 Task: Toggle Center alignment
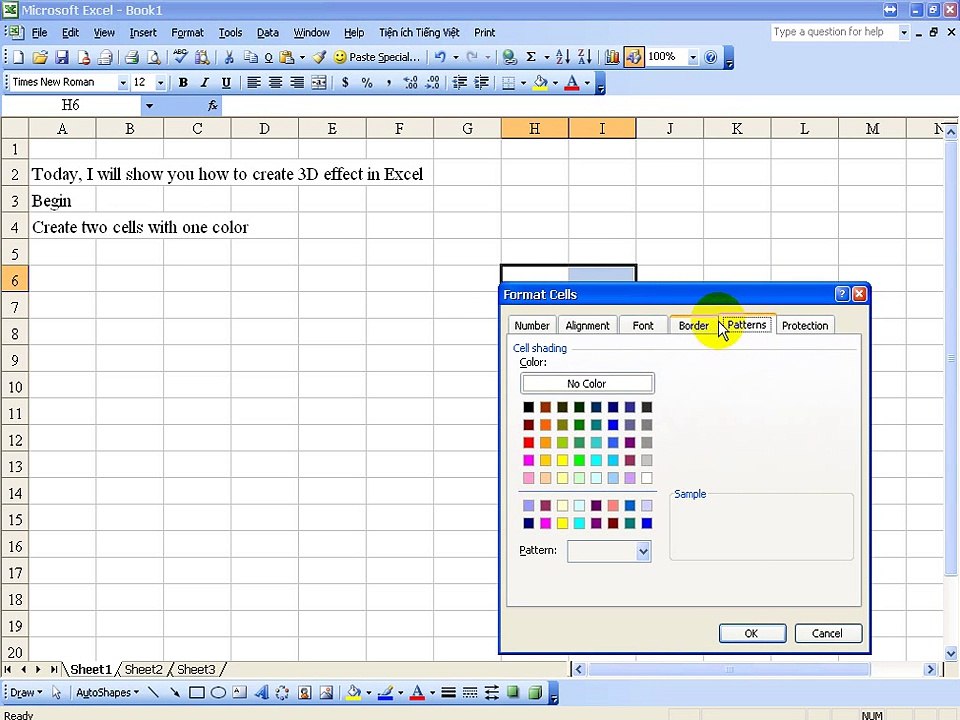tap(275, 83)
